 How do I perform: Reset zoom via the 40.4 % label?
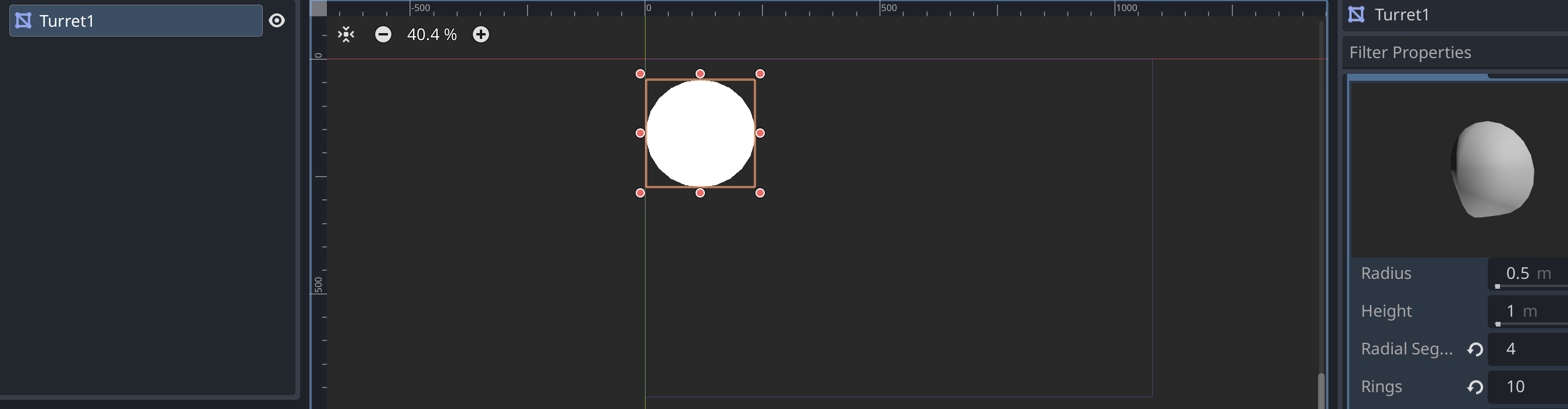tap(432, 35)
